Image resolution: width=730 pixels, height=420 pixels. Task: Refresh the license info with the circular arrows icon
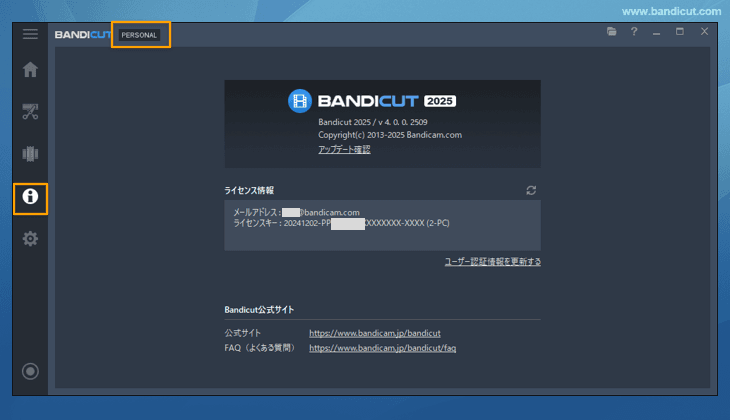pos(532,190)
